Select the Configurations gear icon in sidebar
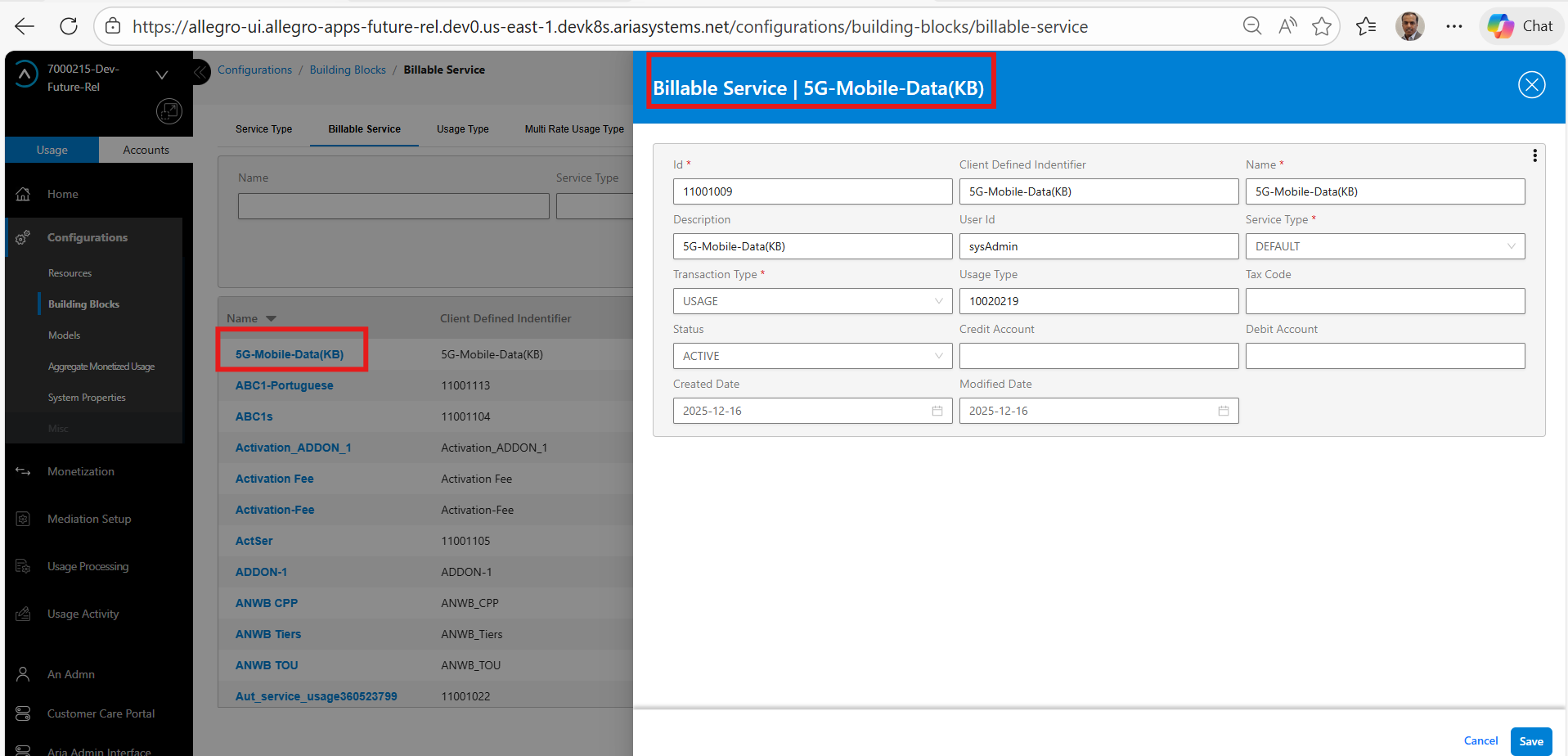This screenshot has height=756, width=1568. (24, 237)
